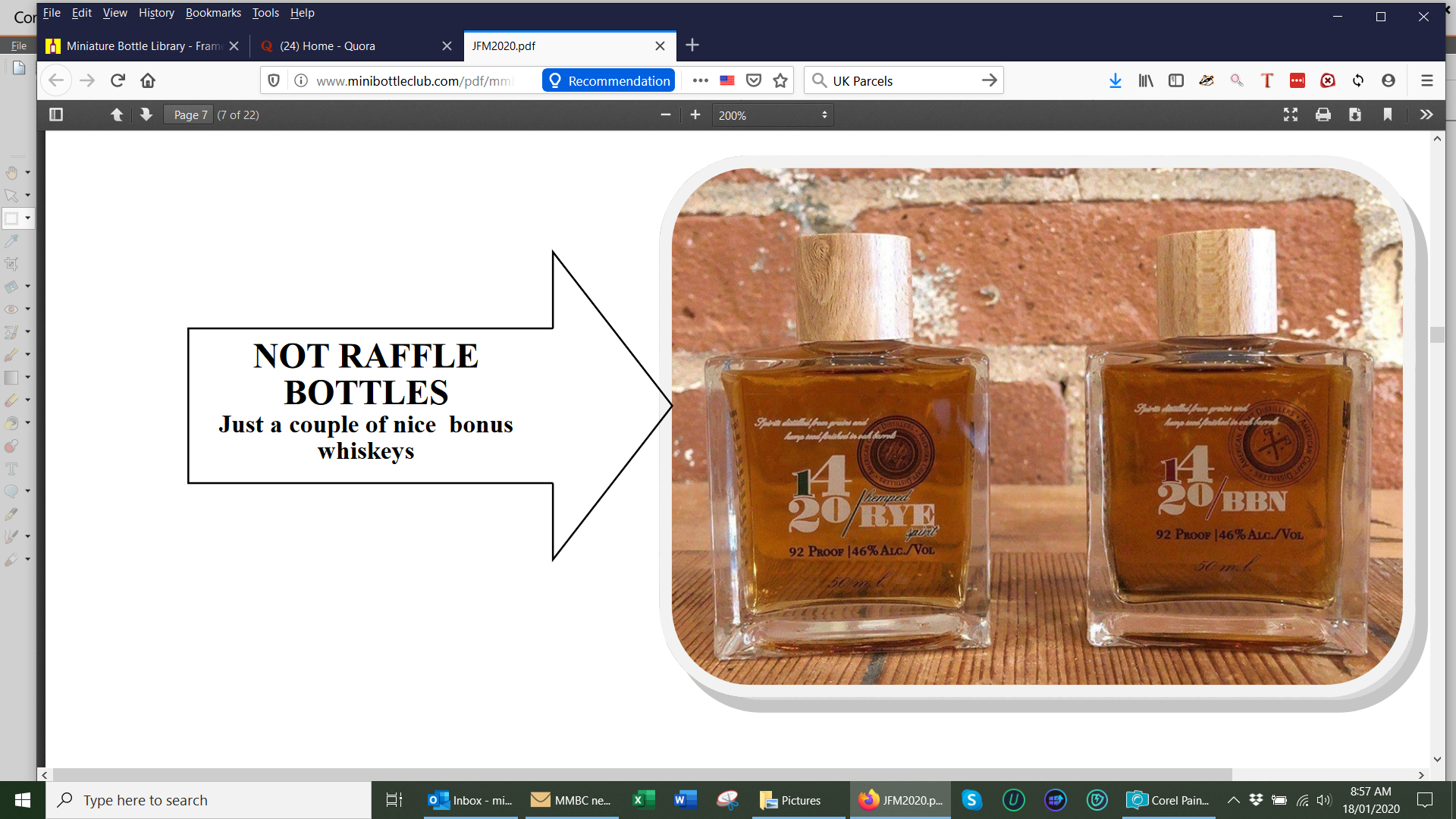Click the Page 7 number field

(x=189, y=115)
